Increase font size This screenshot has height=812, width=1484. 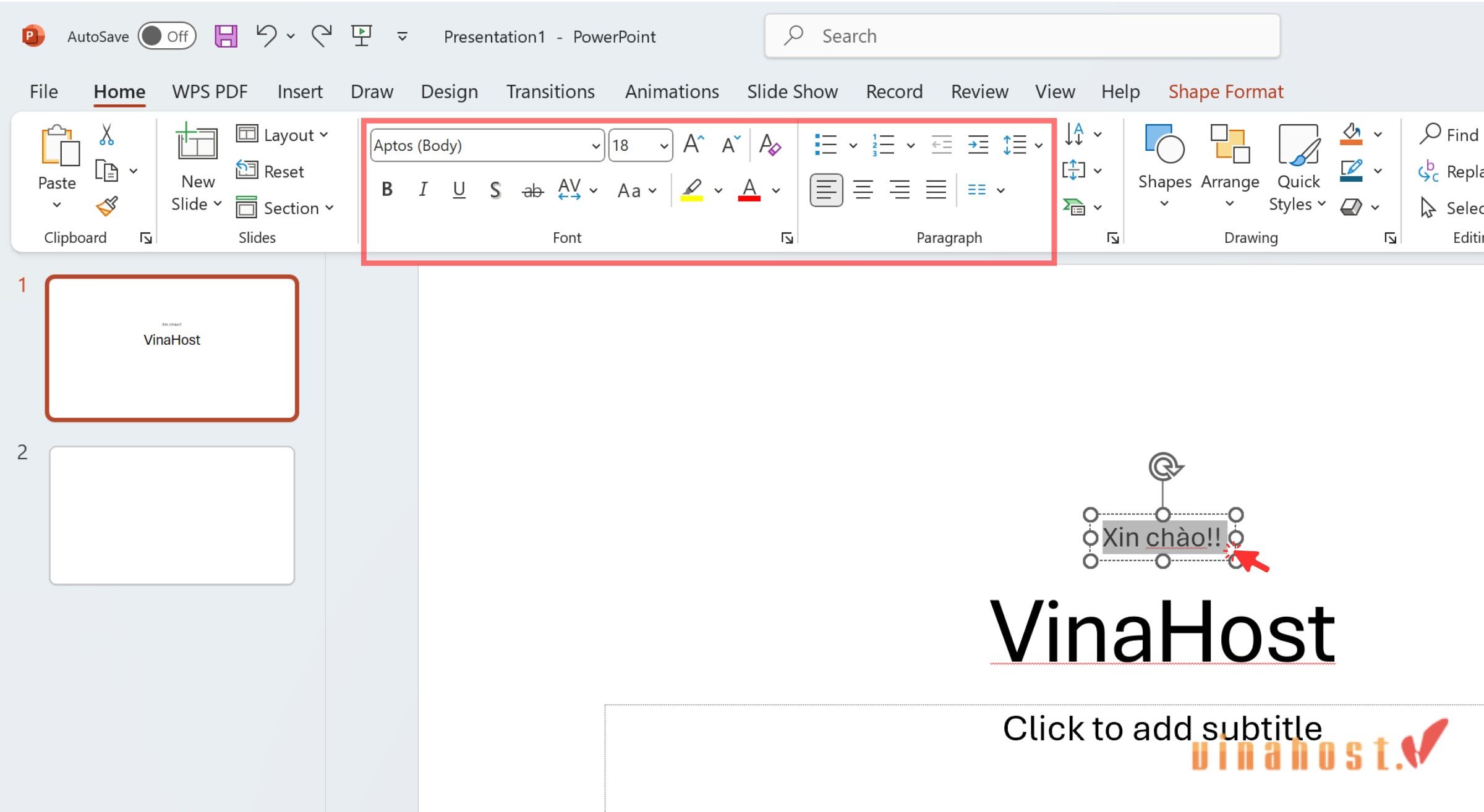pyautogui.click(x=693, y=145)
